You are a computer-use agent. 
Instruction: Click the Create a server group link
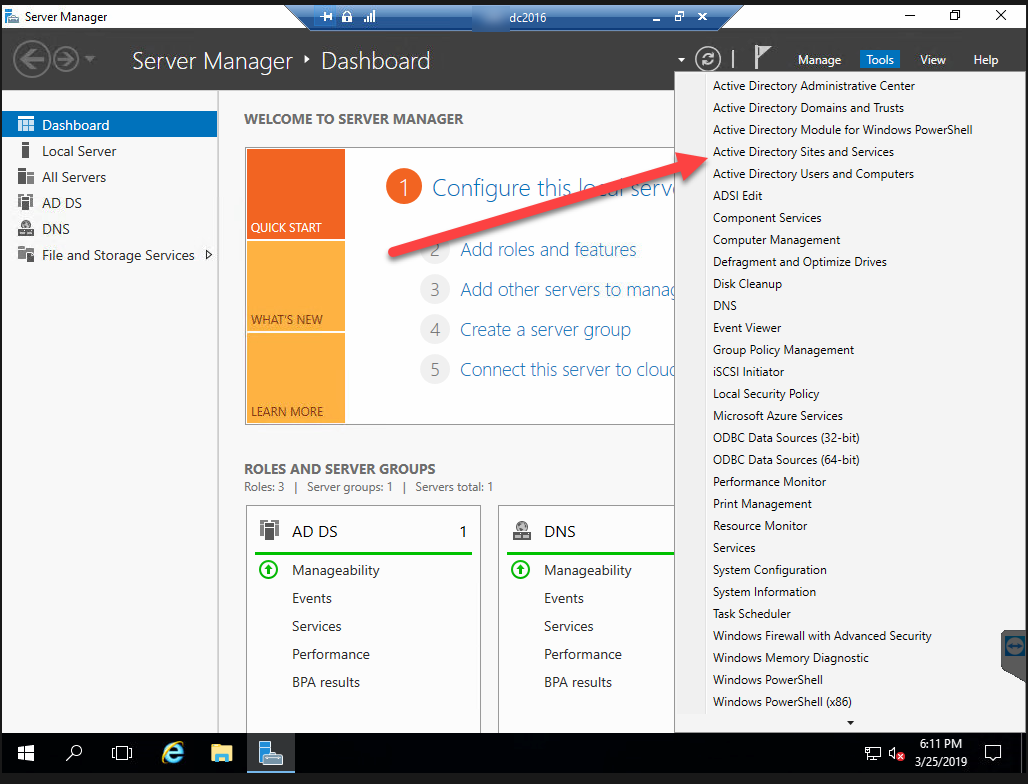point(545,330)
